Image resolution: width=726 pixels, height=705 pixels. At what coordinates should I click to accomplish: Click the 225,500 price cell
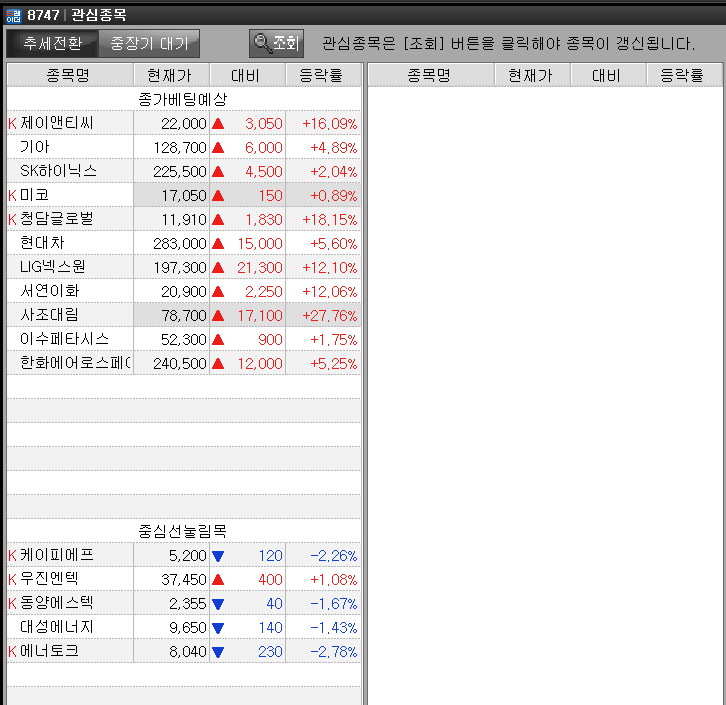pos(171,171)
